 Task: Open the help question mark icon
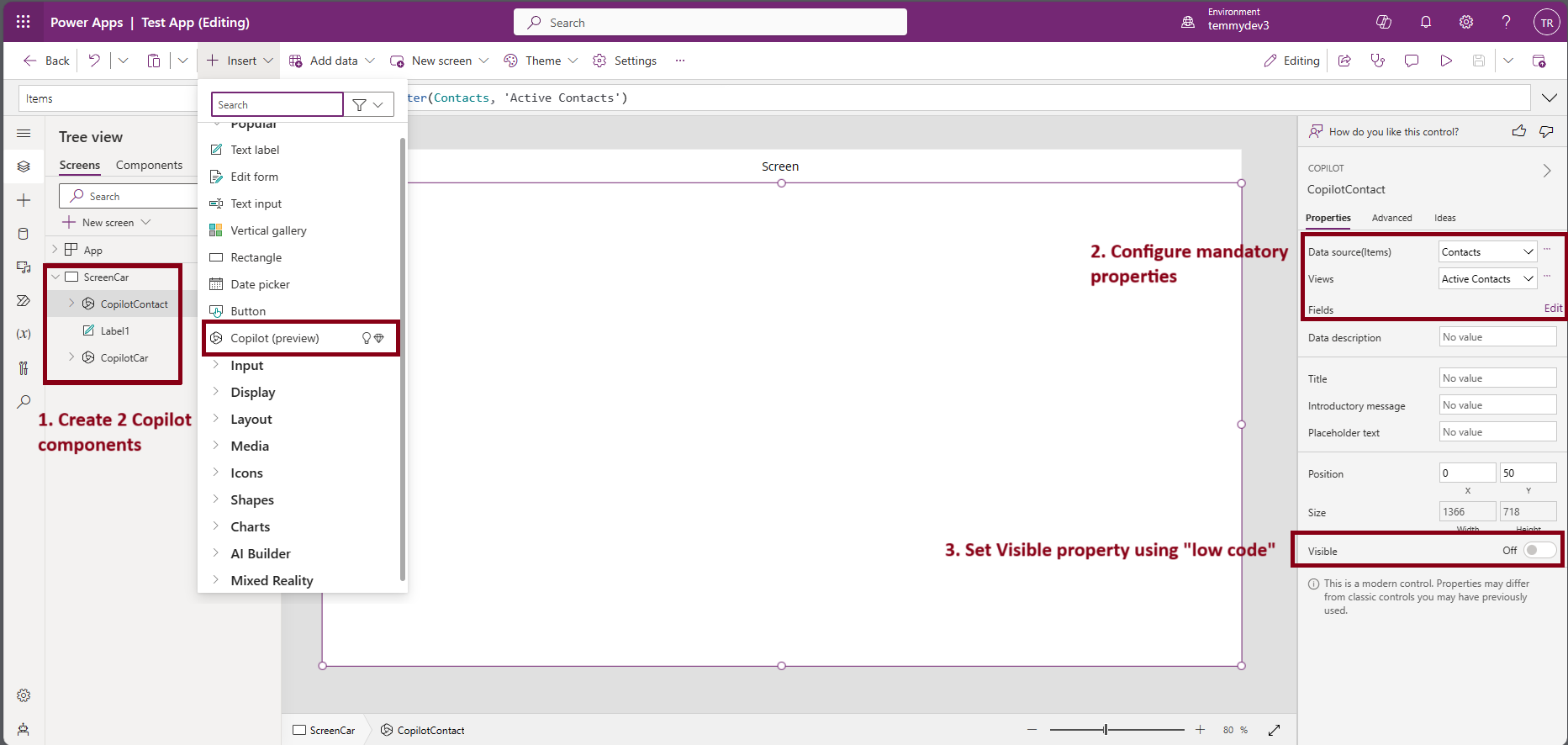coord(1506,23)
